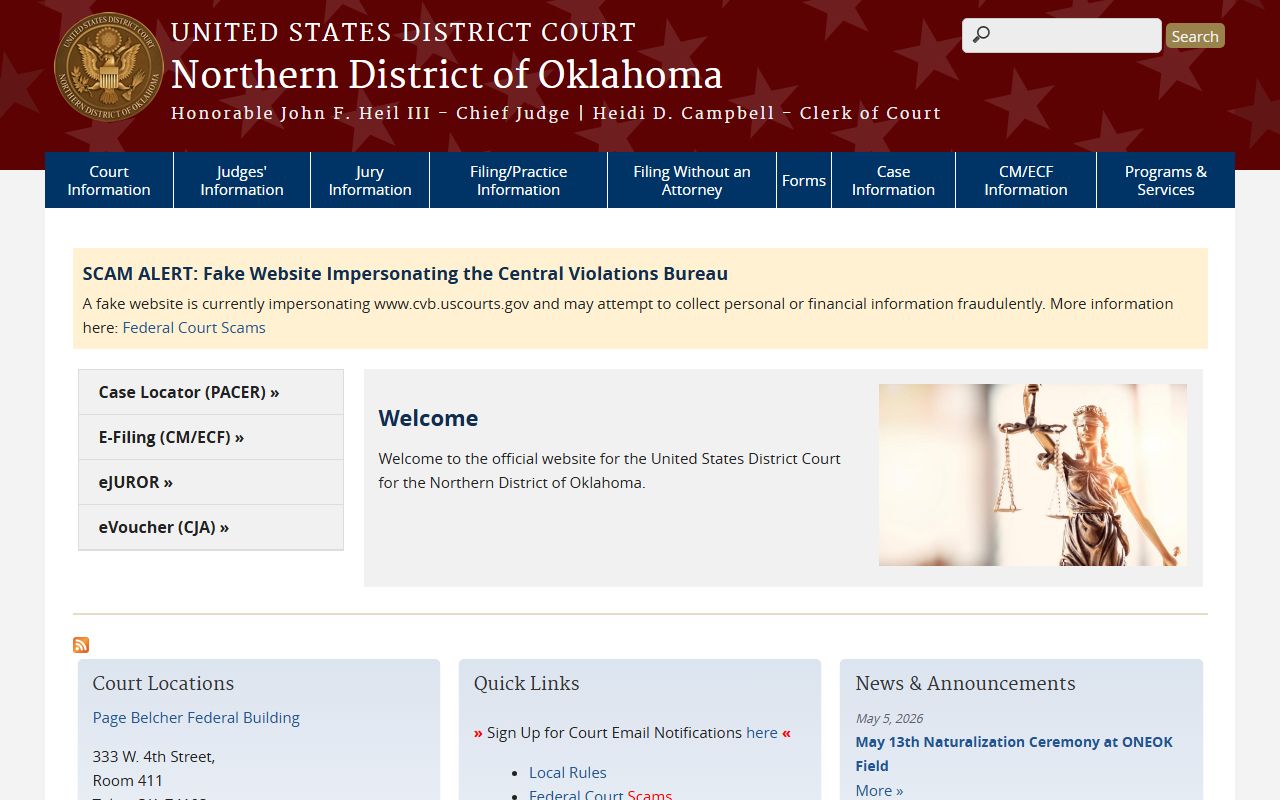Open the Court Information menu
Screen dimensions: 1280x800
(109, 180)
